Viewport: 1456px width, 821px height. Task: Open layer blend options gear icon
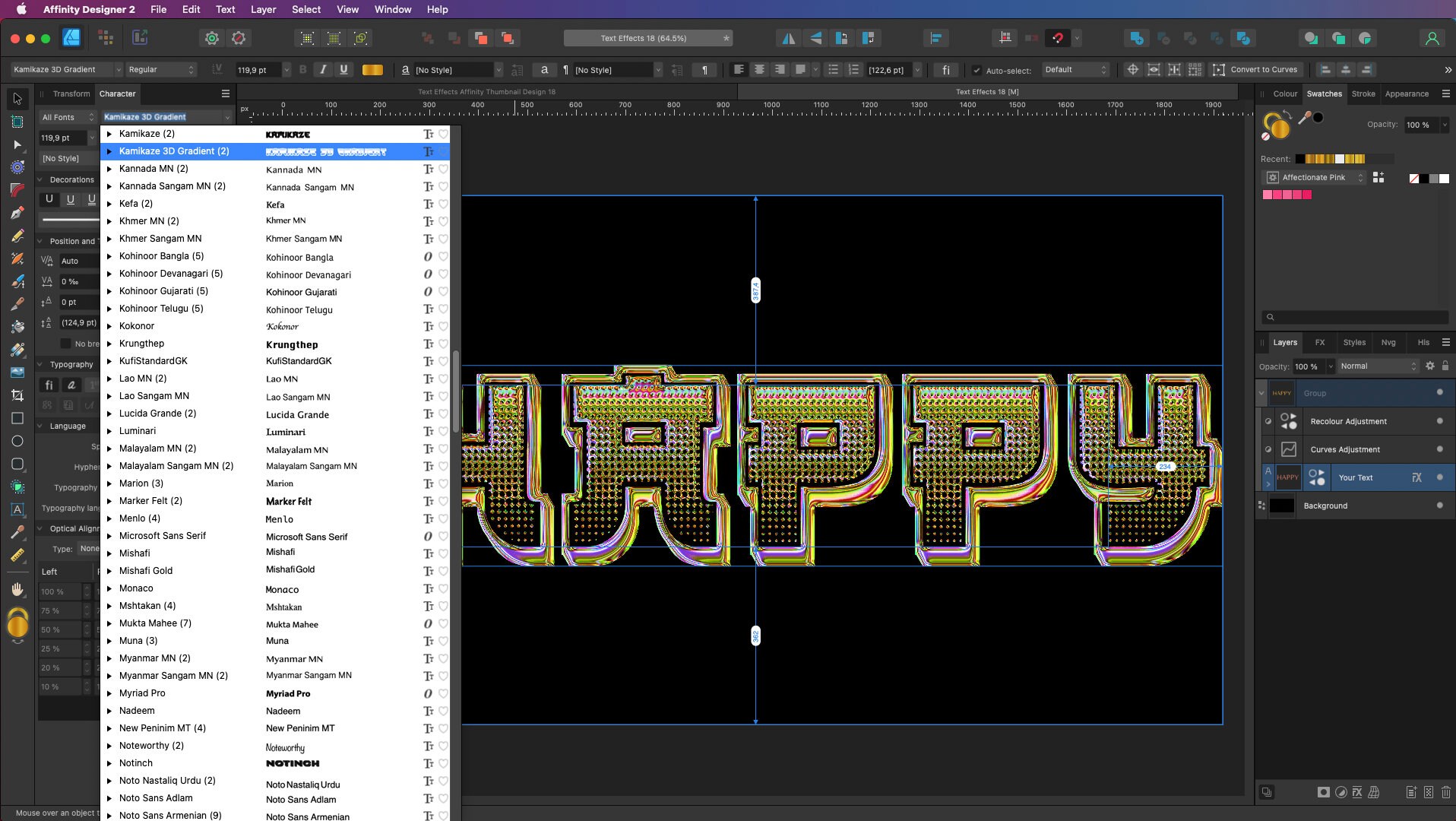pos(1429,366)
